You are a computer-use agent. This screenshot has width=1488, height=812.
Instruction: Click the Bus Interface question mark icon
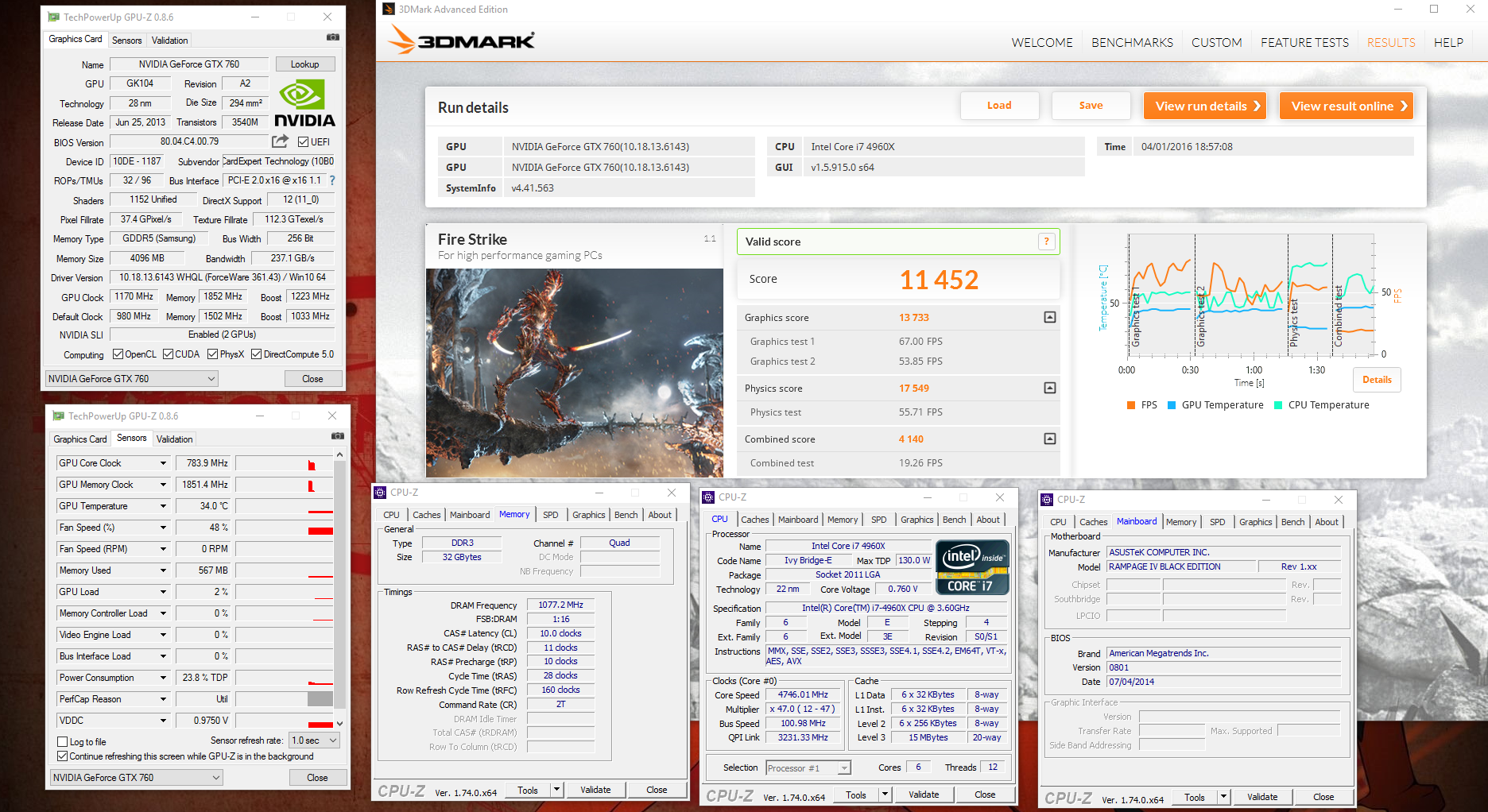(x=332, y=180)
